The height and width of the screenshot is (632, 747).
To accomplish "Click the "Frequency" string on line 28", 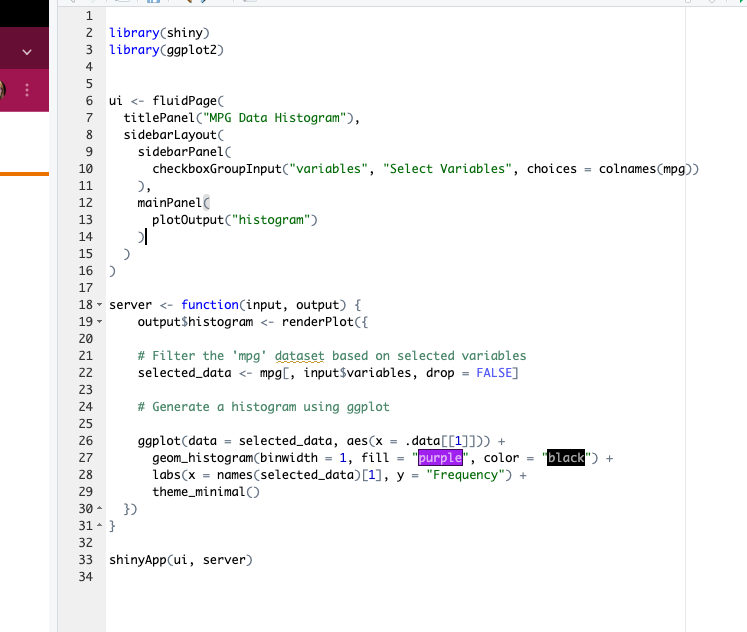I will 465,475.
